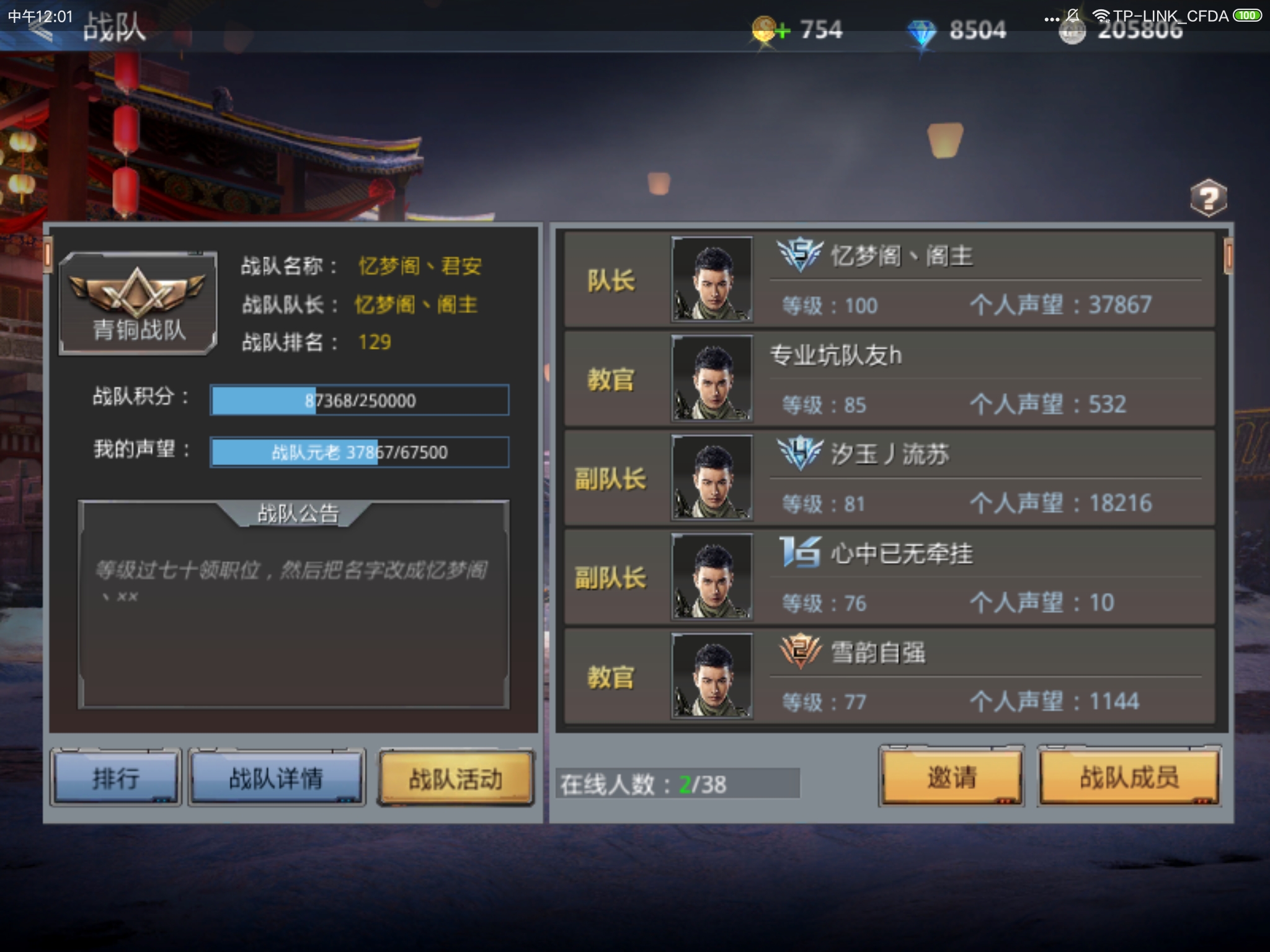Open the captain 队长 avatar portrait
The image size is (1270, 952).
712,280
